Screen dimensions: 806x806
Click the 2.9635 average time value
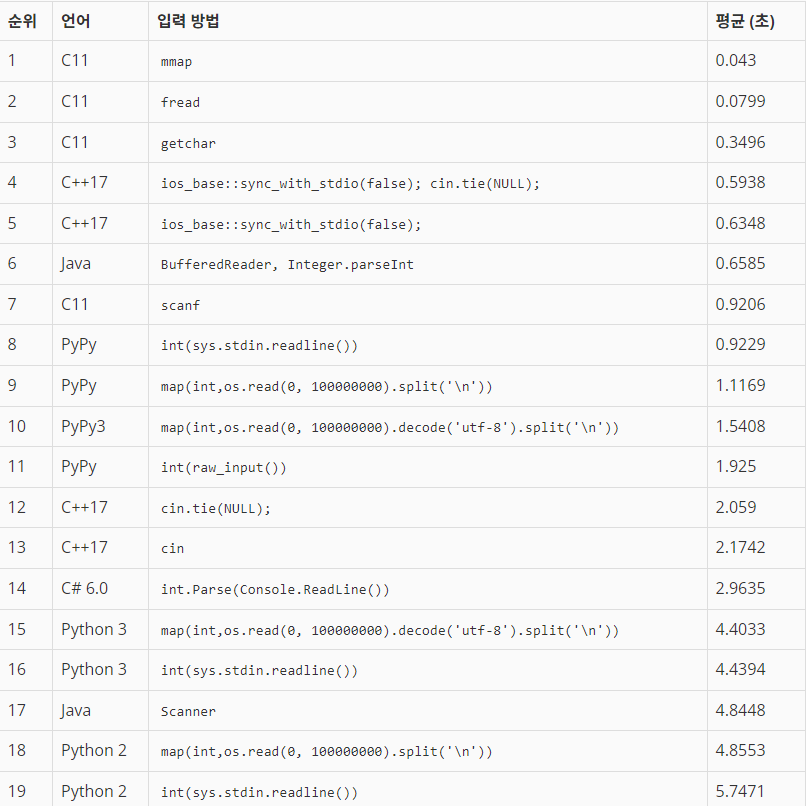[740, 588]
